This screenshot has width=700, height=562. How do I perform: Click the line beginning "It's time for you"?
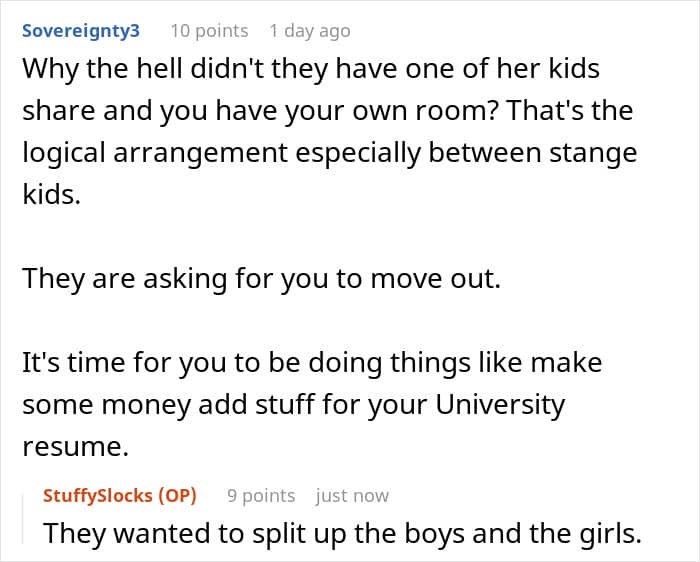click(x=312, y=363)
